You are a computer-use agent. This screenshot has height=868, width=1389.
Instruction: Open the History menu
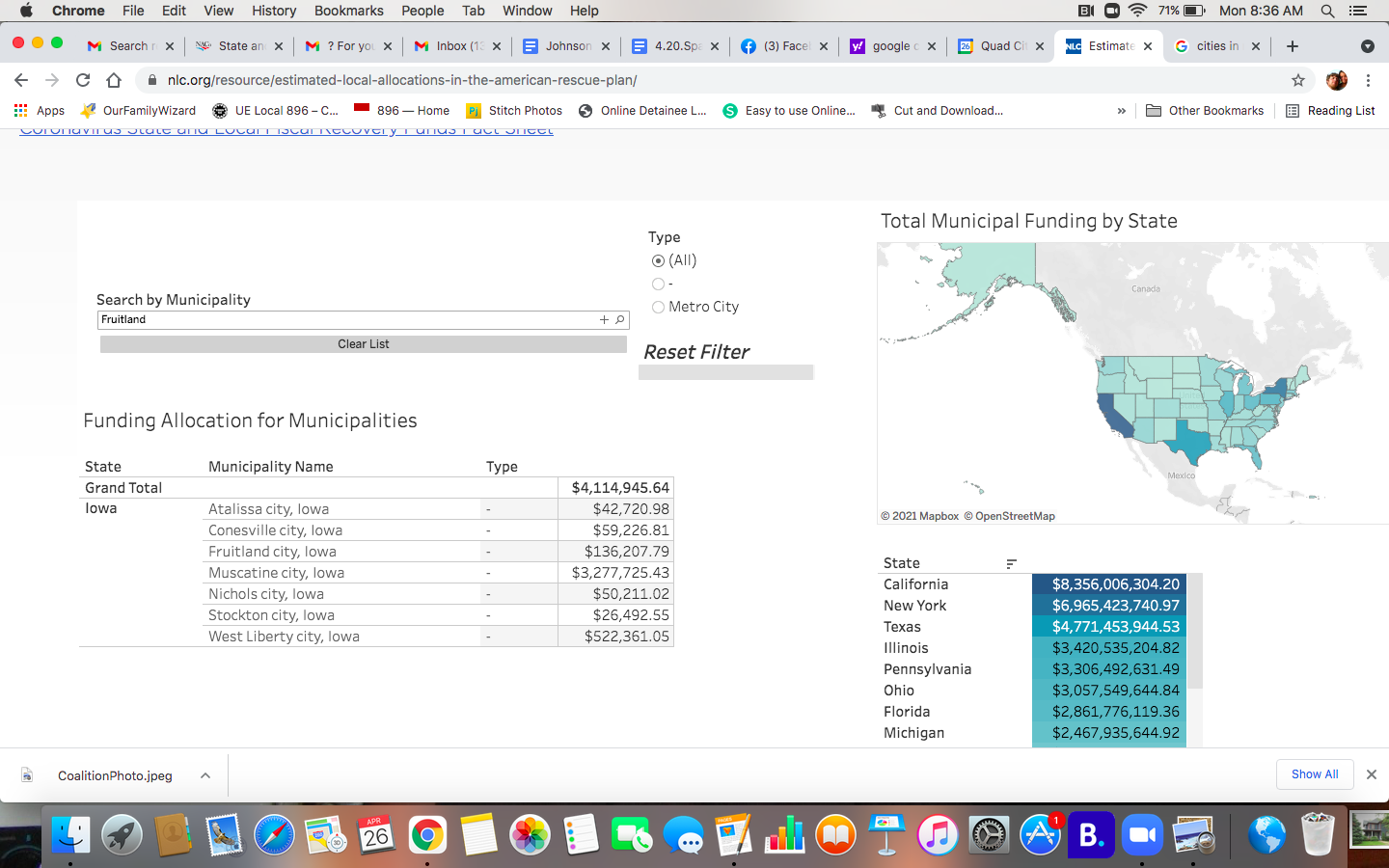pos(274,11)
